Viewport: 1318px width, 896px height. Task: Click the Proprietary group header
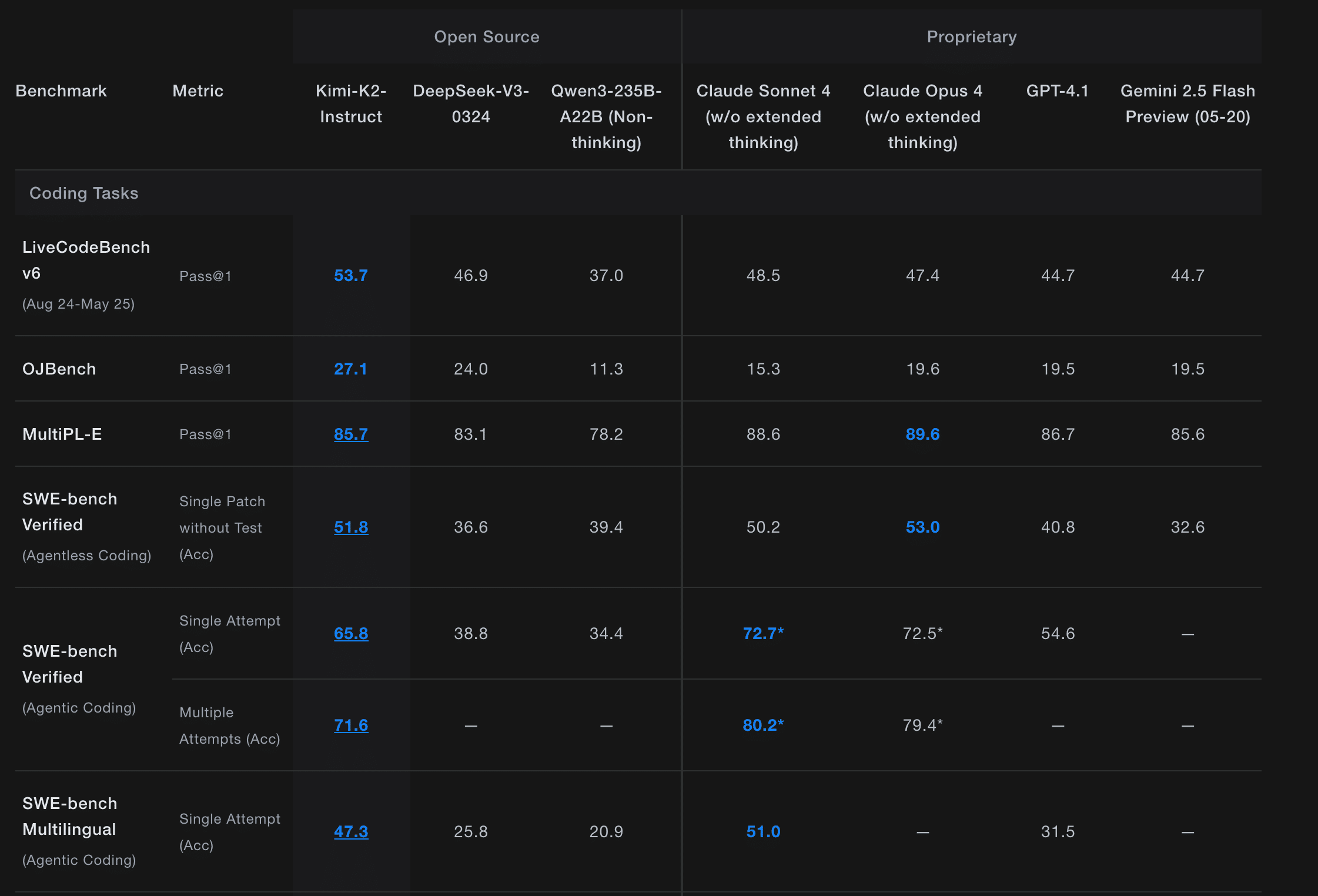click(971, 36)
